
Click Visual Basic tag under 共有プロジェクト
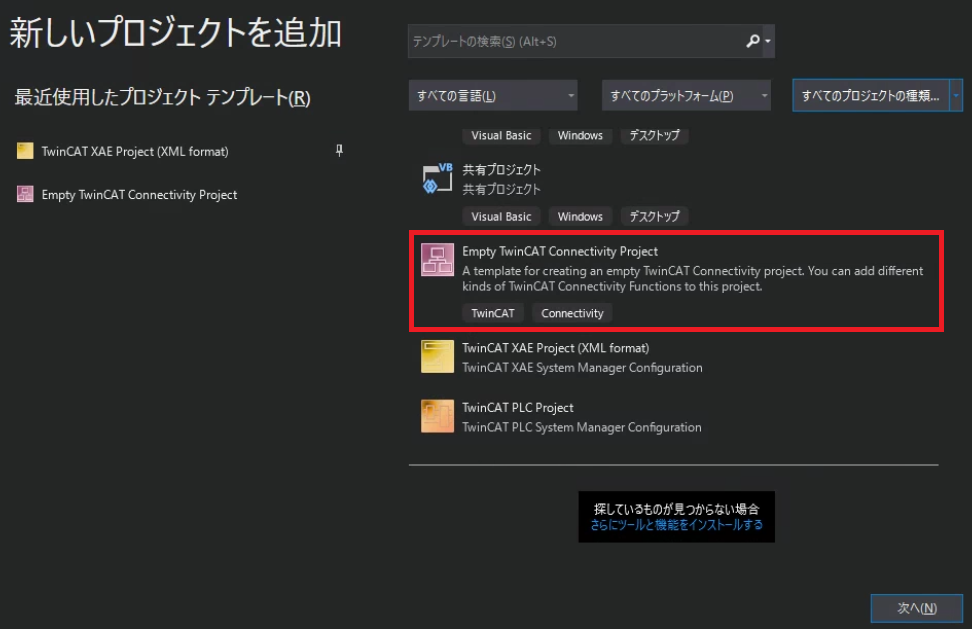pyautogui.click(x=501, y=216)
